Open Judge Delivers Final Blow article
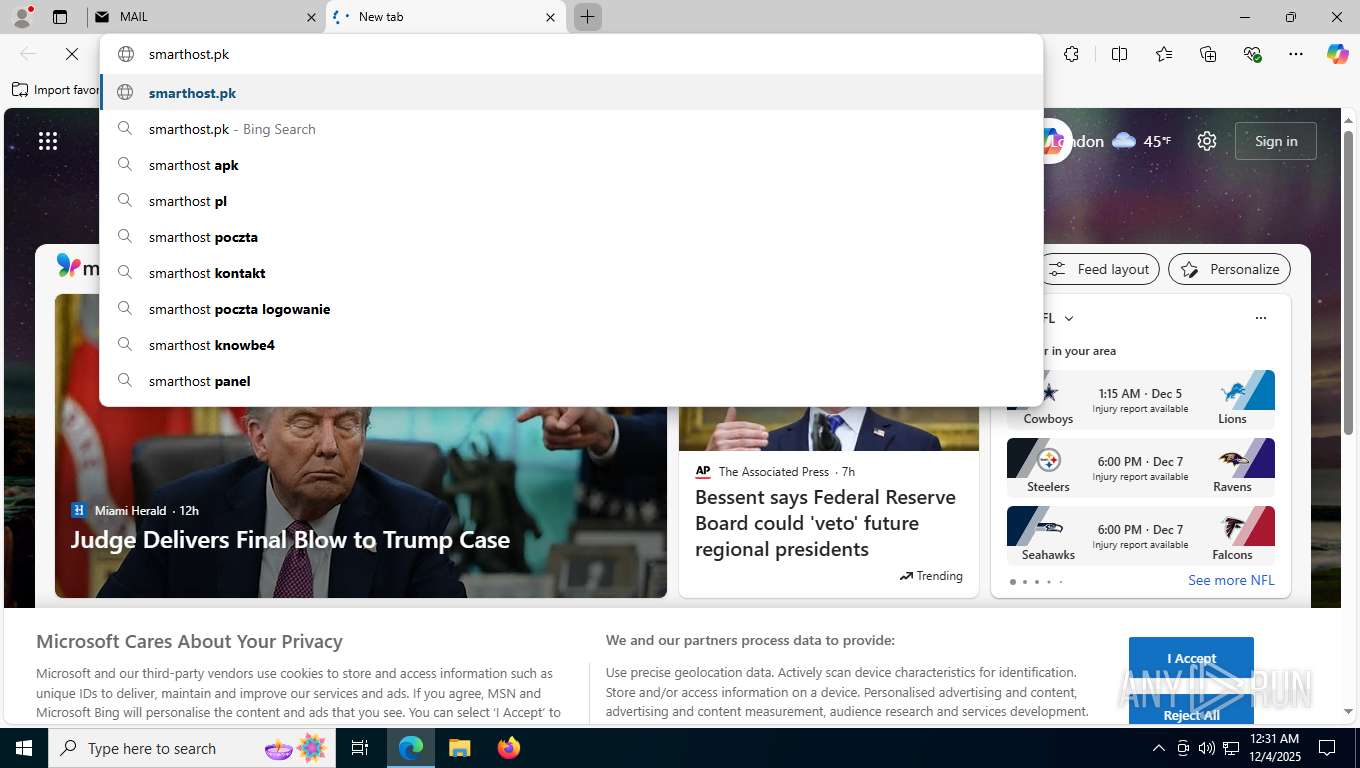The image size is (1360, 768). coord(290,540)
